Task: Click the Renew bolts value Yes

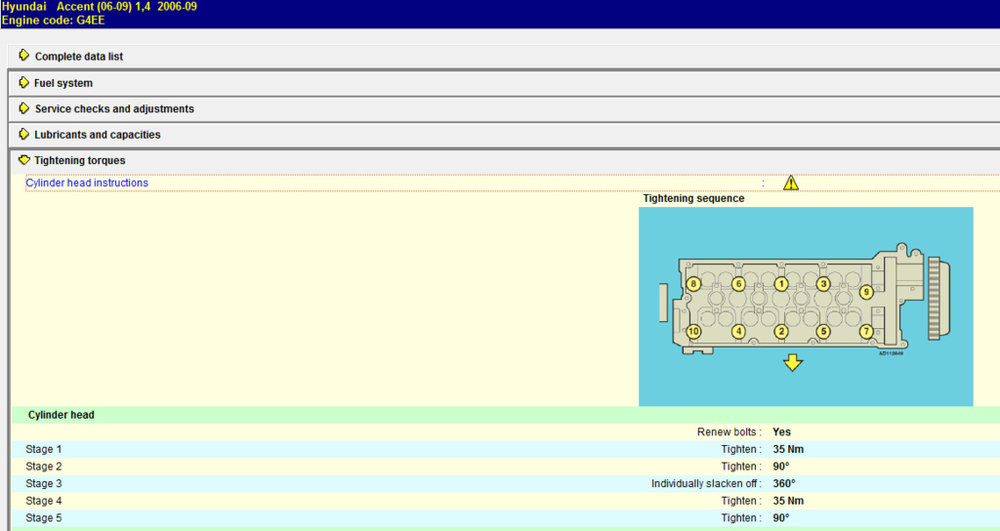Action: [781, 432]
